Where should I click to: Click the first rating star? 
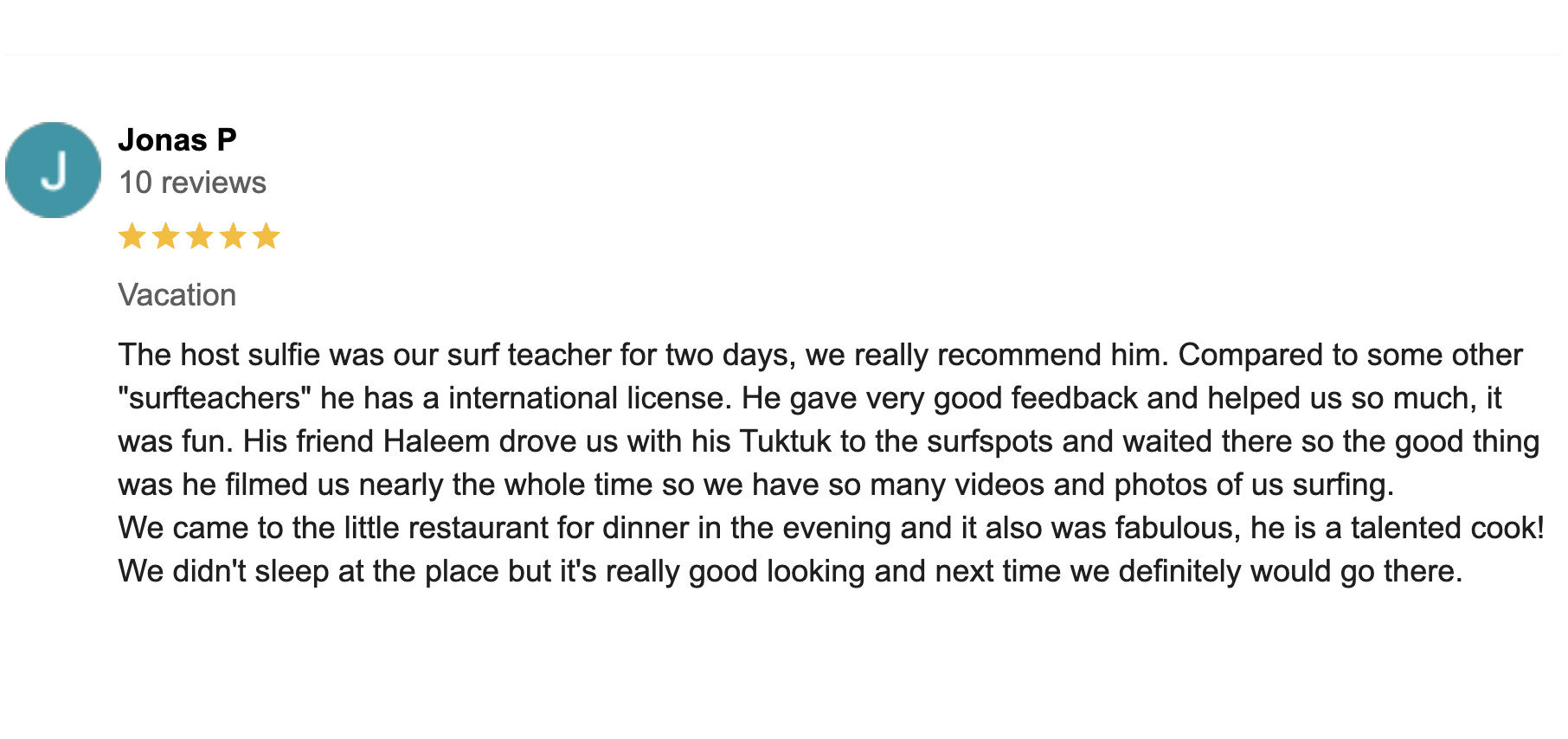coord(132,236)
